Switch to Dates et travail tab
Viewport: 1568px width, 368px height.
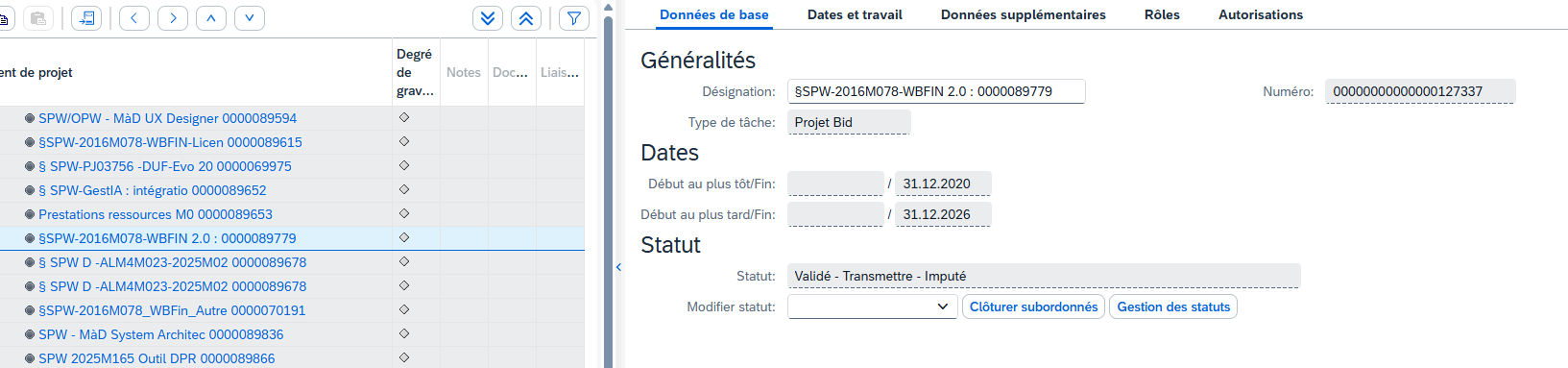coord(855,14)
